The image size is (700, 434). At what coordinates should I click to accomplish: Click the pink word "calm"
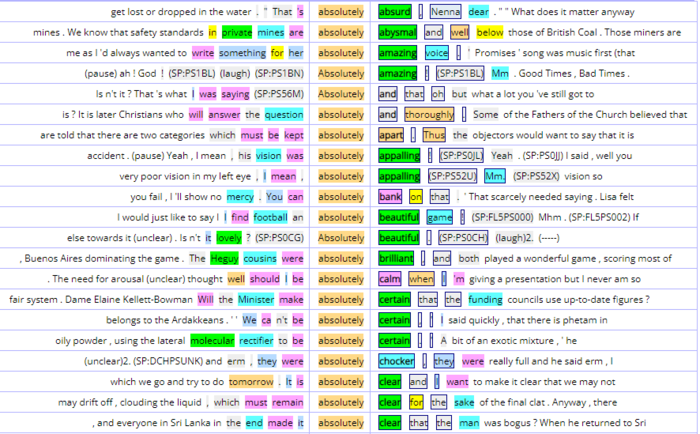click(x=390, y=279)
